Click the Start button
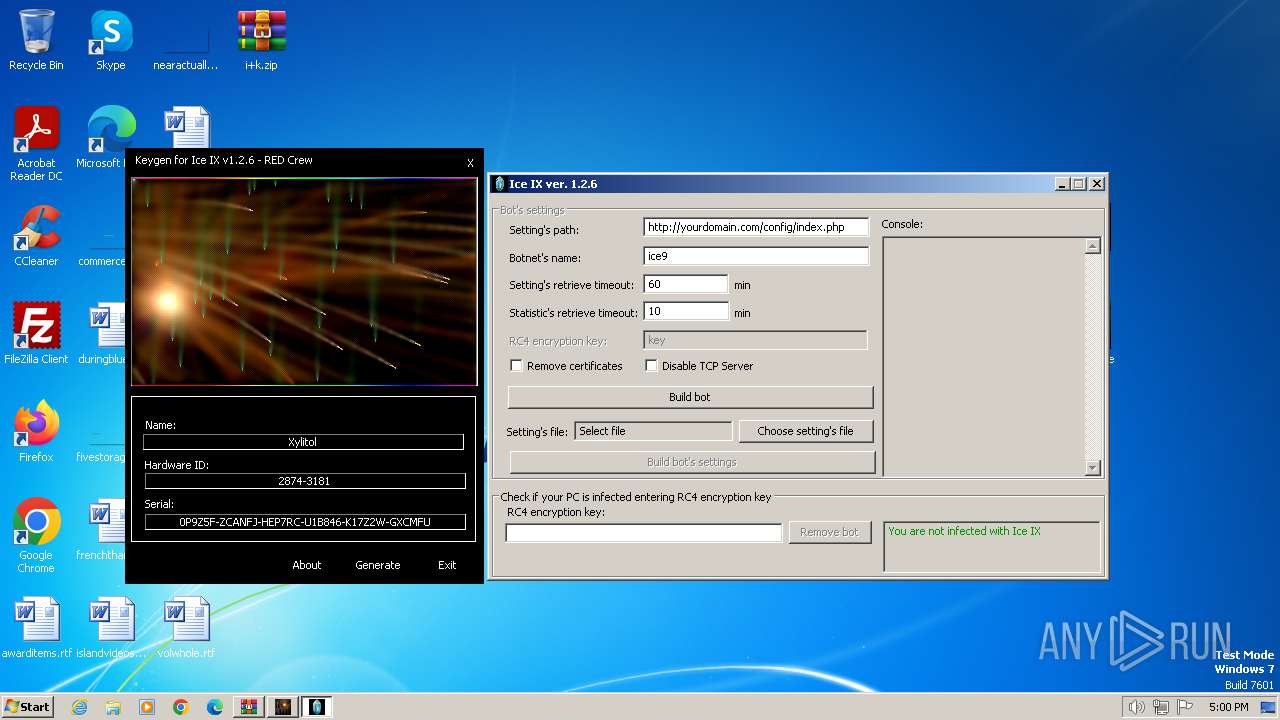The image size is (1280, 720). (28, 707)
